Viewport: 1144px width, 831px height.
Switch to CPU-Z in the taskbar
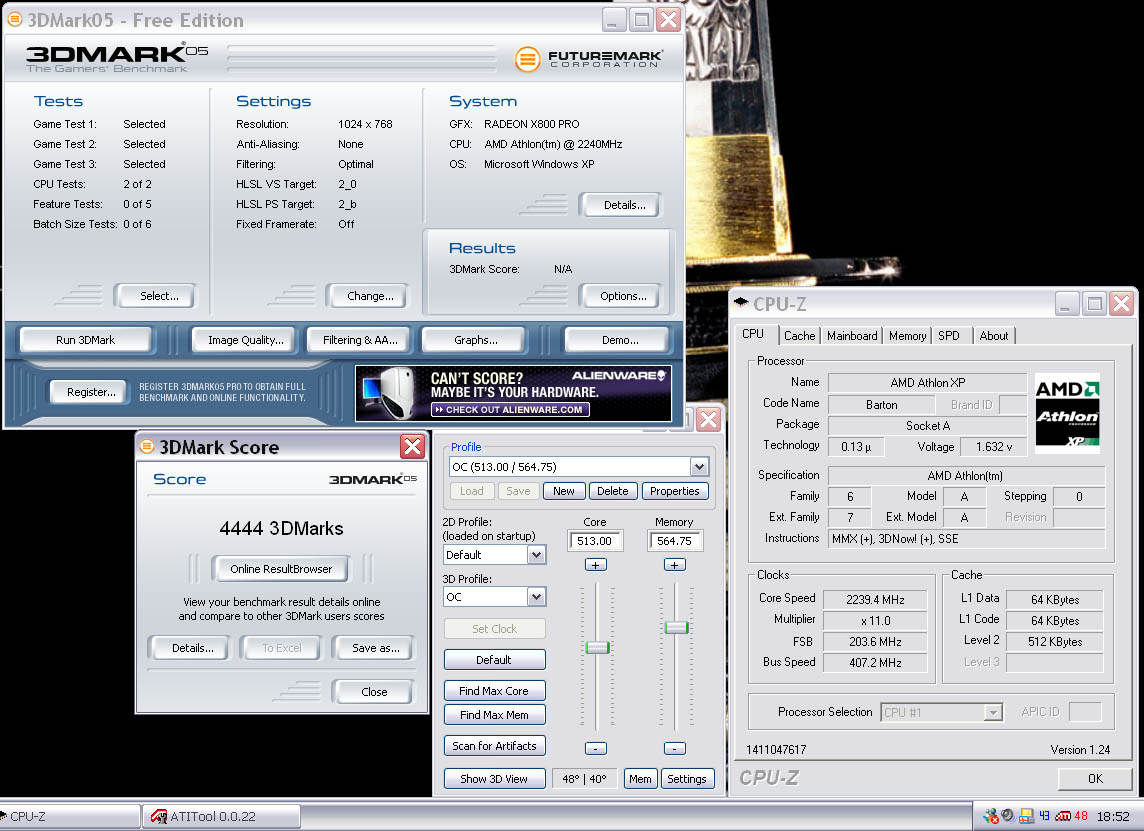pos(69,816)
